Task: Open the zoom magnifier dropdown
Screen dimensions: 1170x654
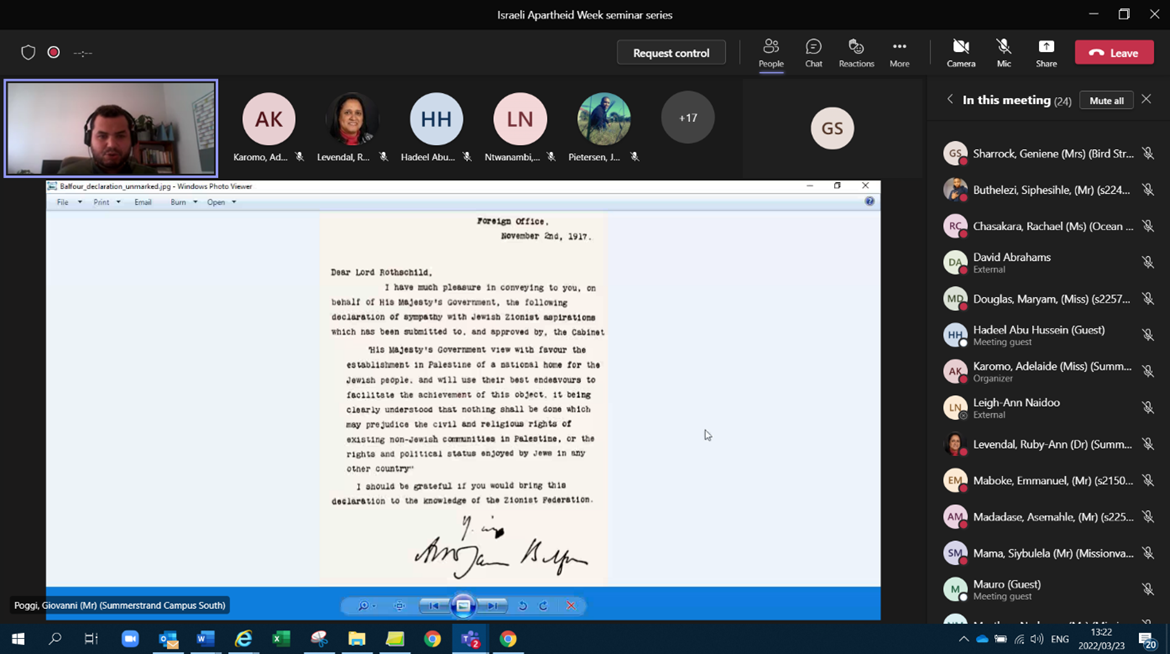Action: click(x=366, y=605)
